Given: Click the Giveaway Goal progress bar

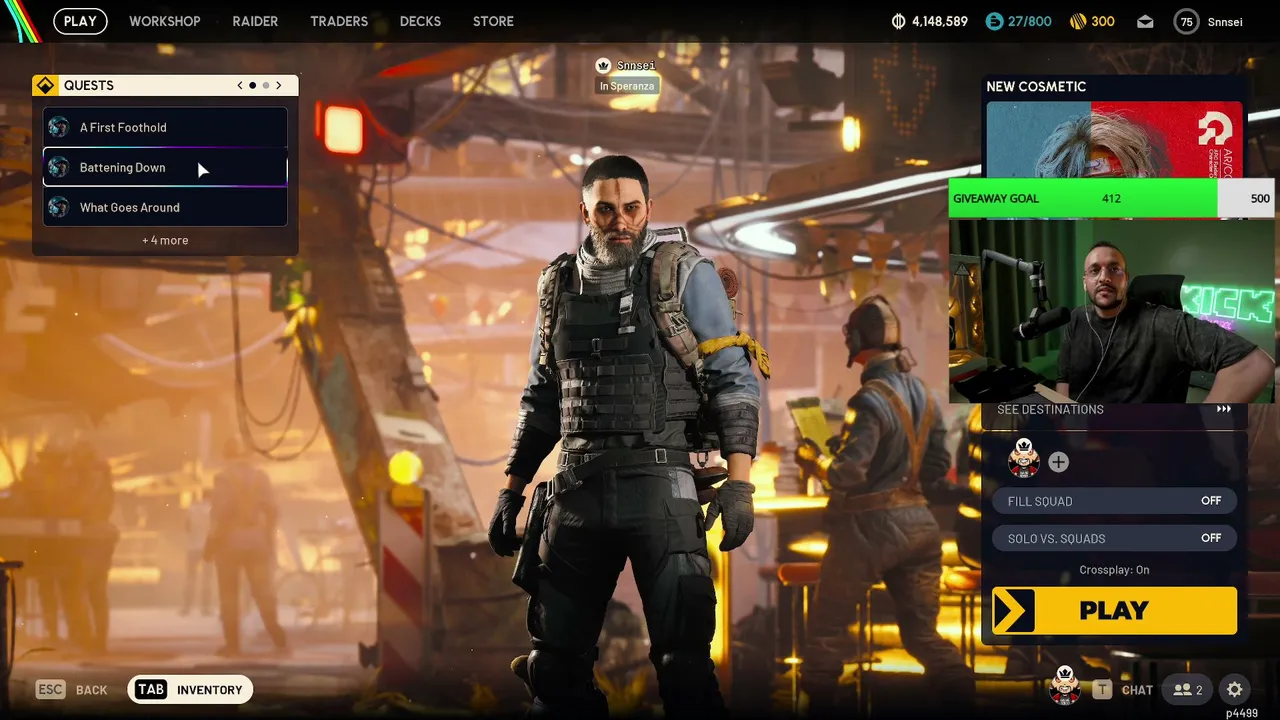Looking at the screenshot, I should pyautogui.click(x=1111, y=198).
